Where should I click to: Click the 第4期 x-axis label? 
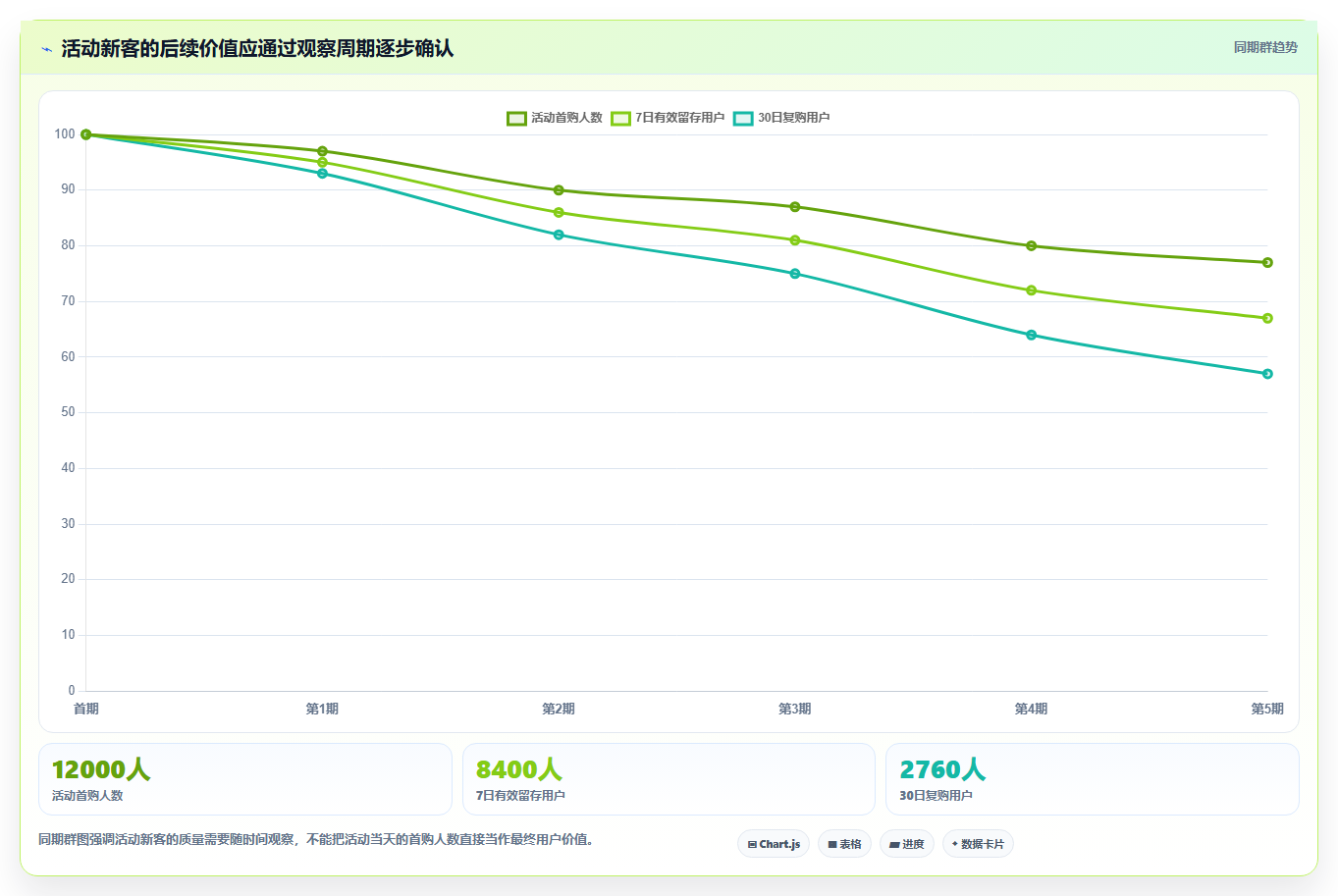1031,709
